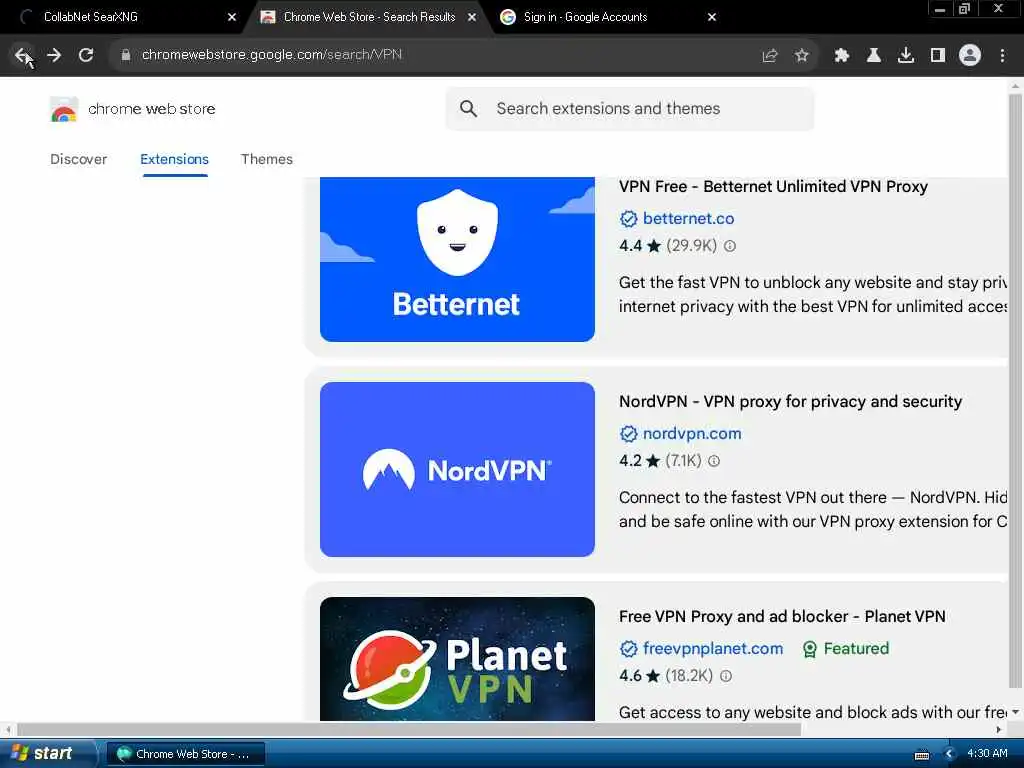This screenshot has height=768, width=1024.
Task: Expand hidden tray icons with the arrow
Action: pos(950,754)
